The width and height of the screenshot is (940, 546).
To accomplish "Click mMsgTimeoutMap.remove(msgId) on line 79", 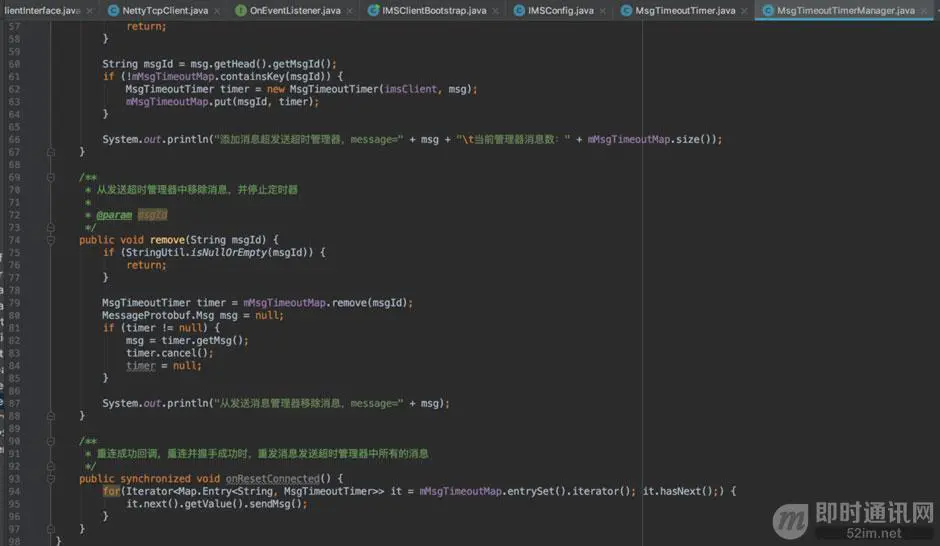I will pos(326,303).
